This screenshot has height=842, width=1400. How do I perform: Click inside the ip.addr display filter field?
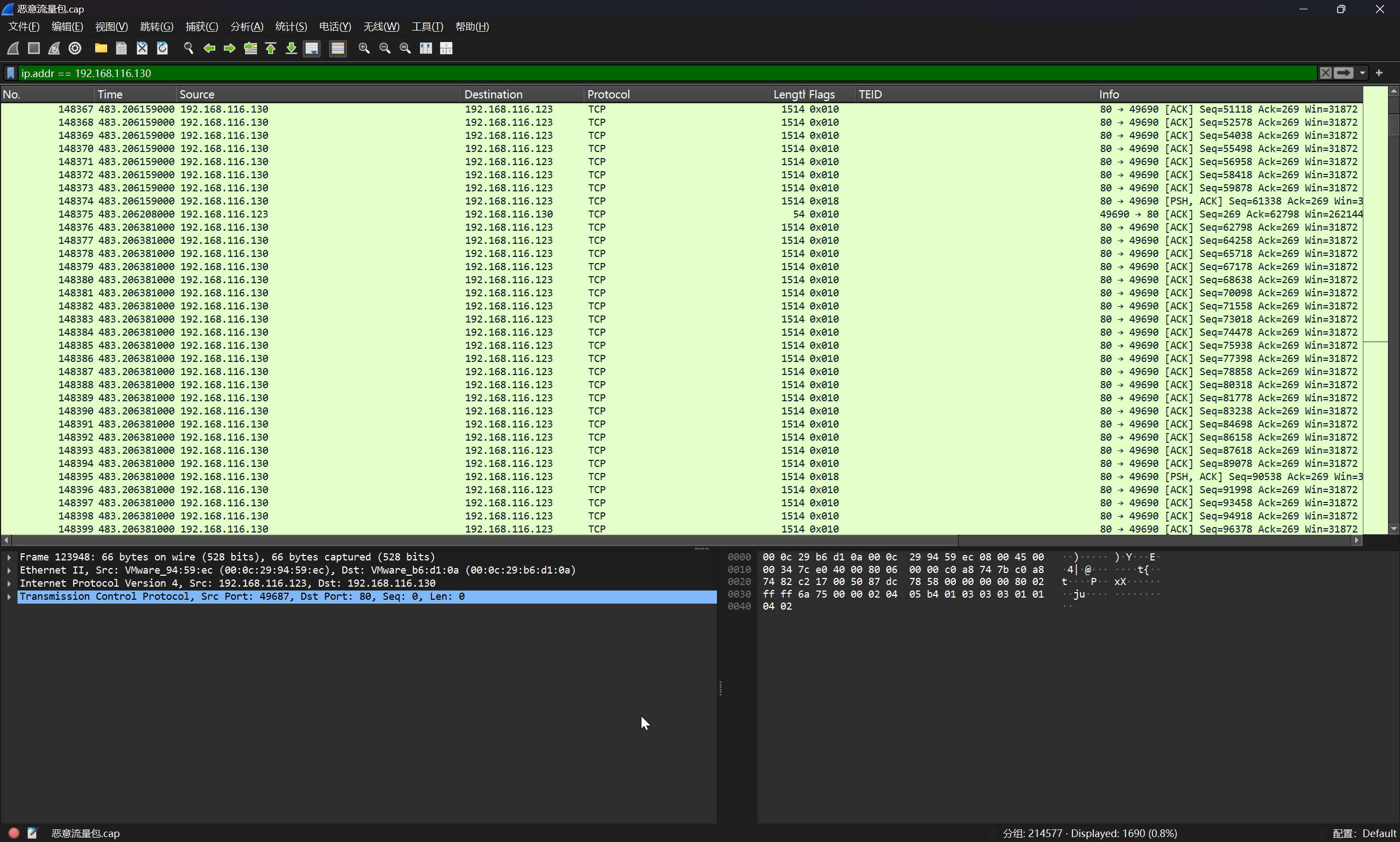[x=667, y=73]
